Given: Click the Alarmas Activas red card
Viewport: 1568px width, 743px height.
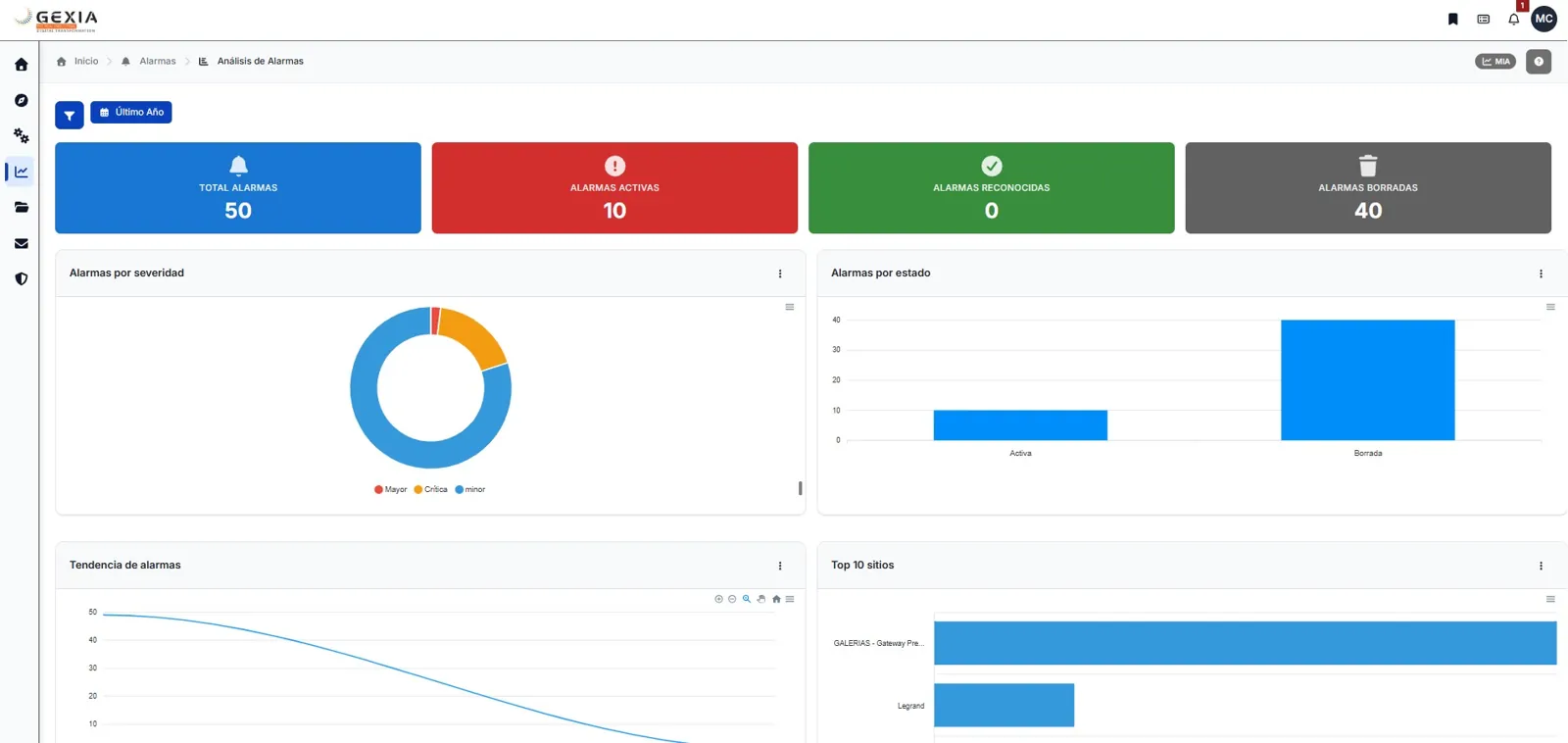Looking at the screenshot, I should (x=614, y=188).
